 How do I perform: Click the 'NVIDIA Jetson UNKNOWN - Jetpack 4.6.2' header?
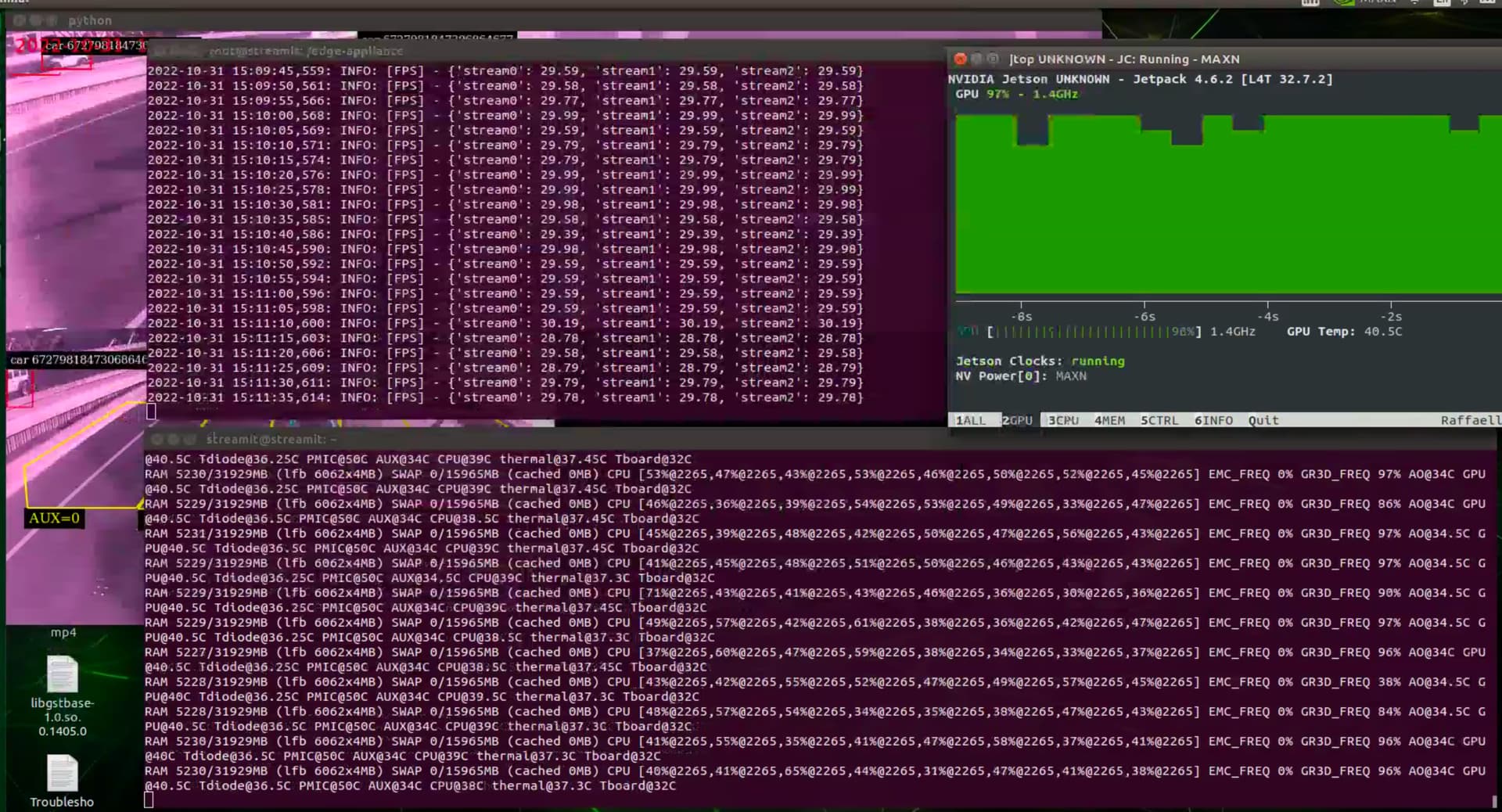[x=1140, y=79]
